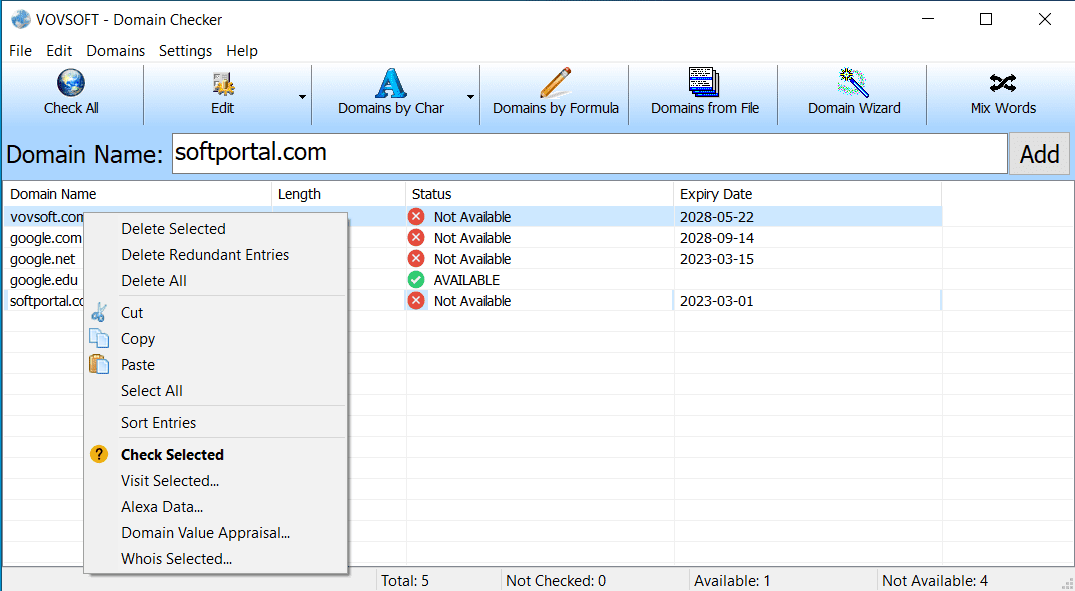Close the Domain Checker window
This screenshot has width=1075, height=591.
click(1044, 19)
